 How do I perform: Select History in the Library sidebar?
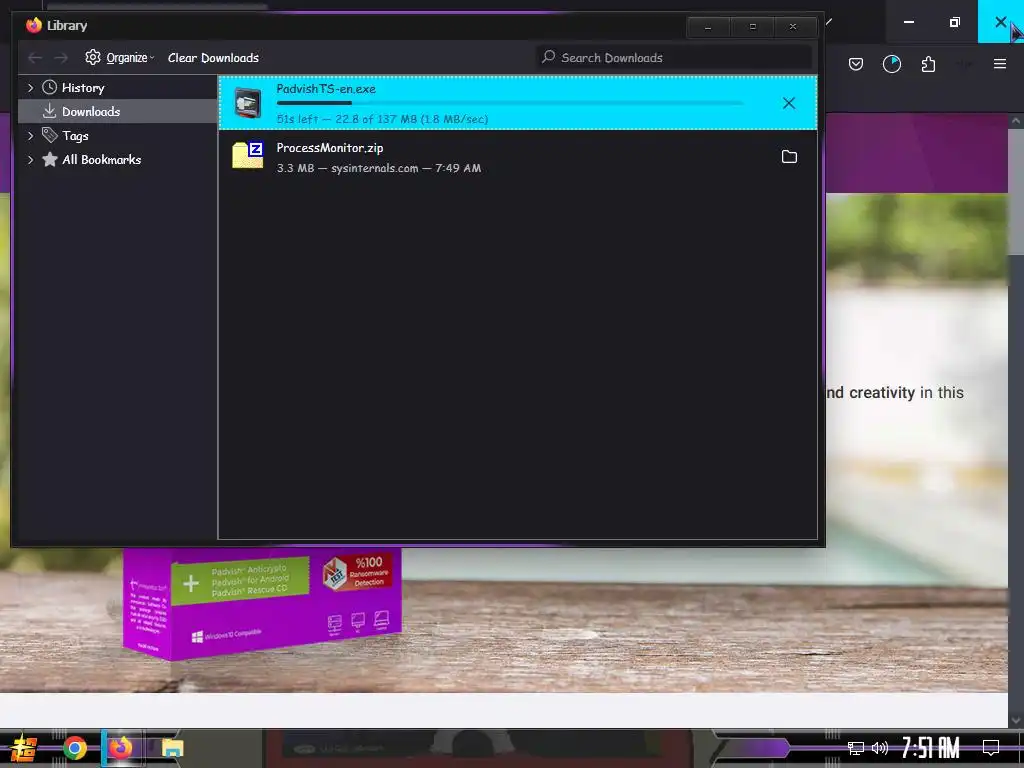tap(83, 88)
